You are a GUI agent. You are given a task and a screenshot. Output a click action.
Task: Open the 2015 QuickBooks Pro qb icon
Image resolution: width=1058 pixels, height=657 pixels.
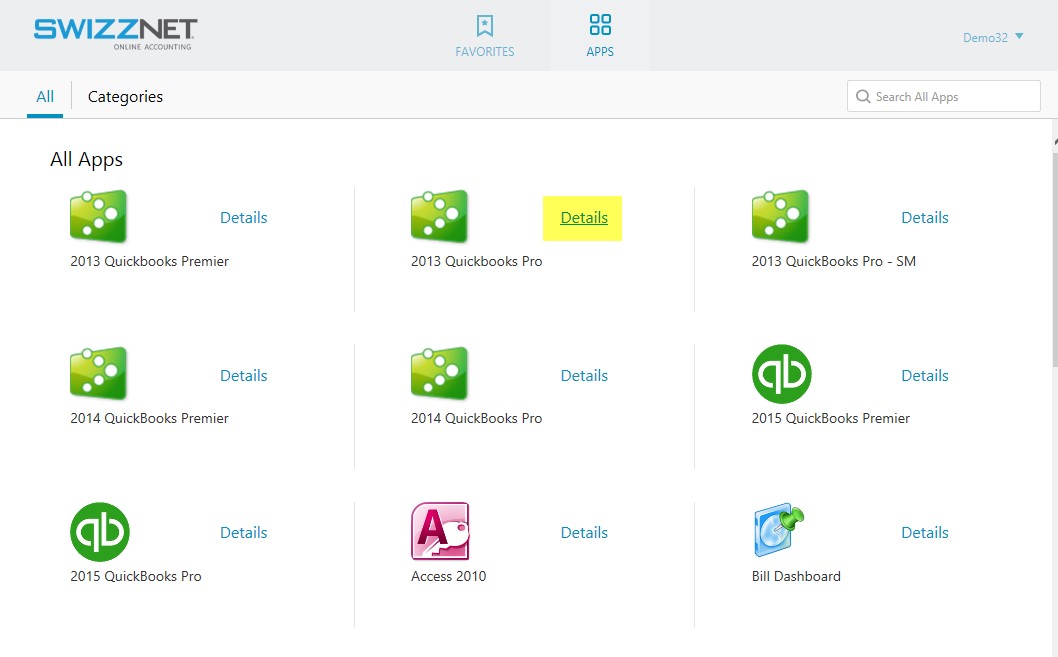click(100, 532)
